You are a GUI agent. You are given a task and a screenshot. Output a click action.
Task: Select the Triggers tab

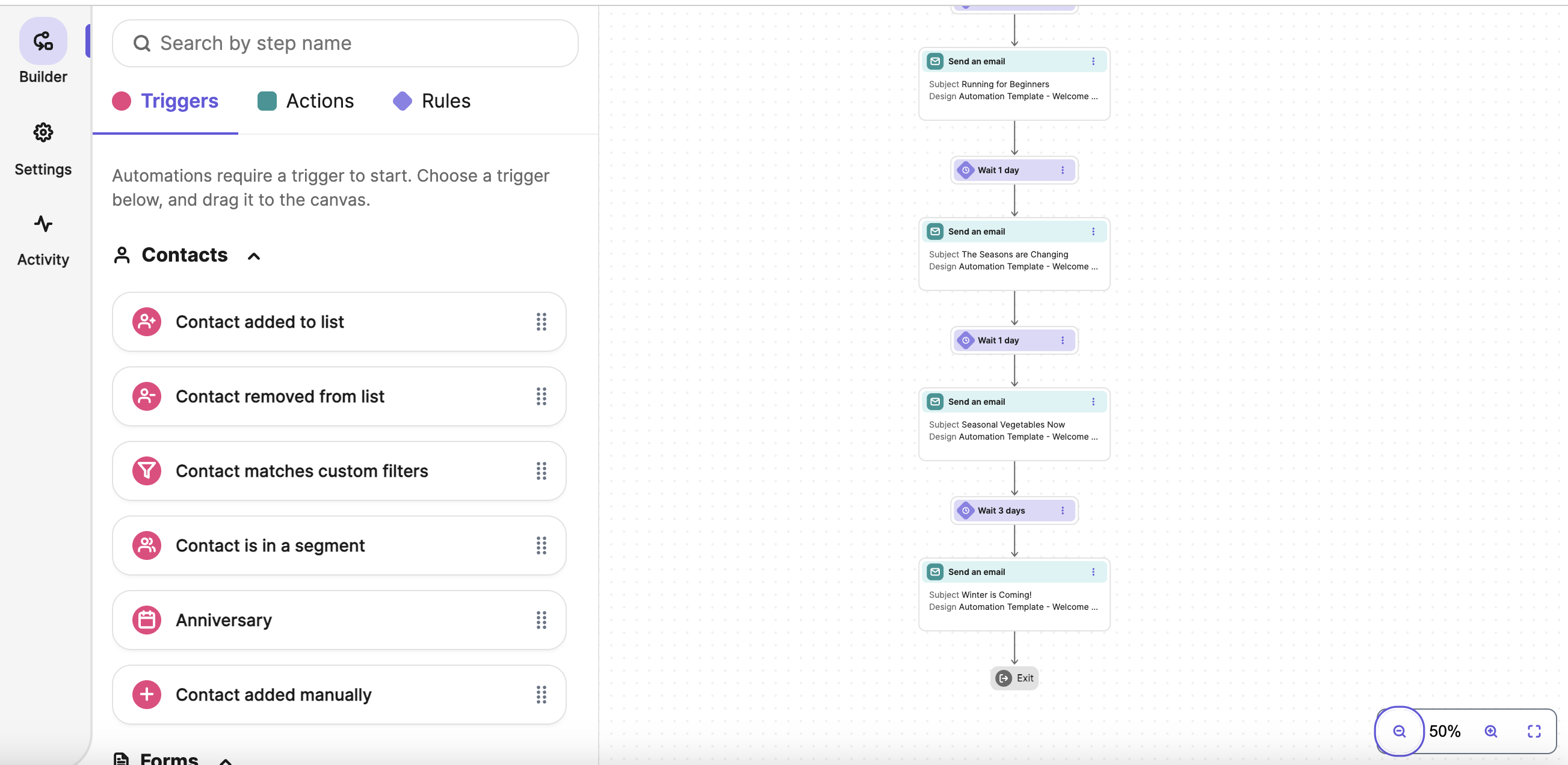165,101
